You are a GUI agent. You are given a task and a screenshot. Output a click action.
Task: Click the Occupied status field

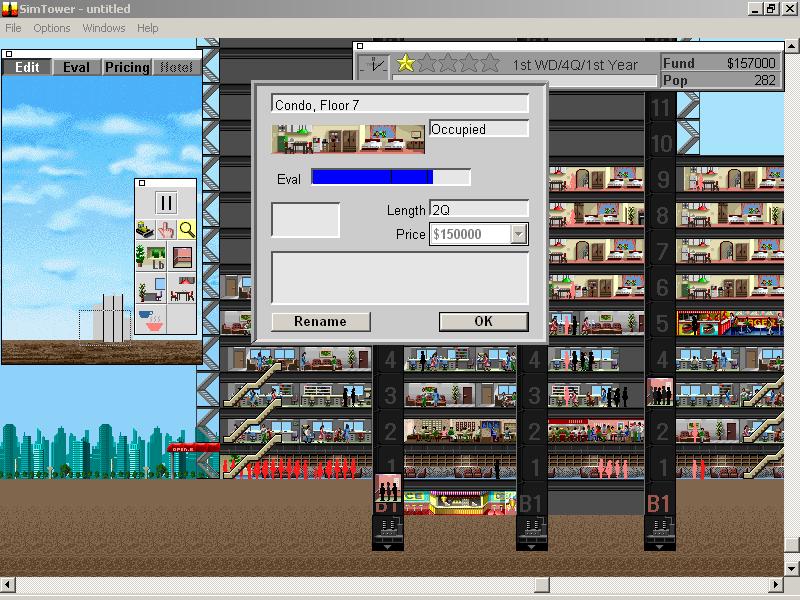(479, 129)
